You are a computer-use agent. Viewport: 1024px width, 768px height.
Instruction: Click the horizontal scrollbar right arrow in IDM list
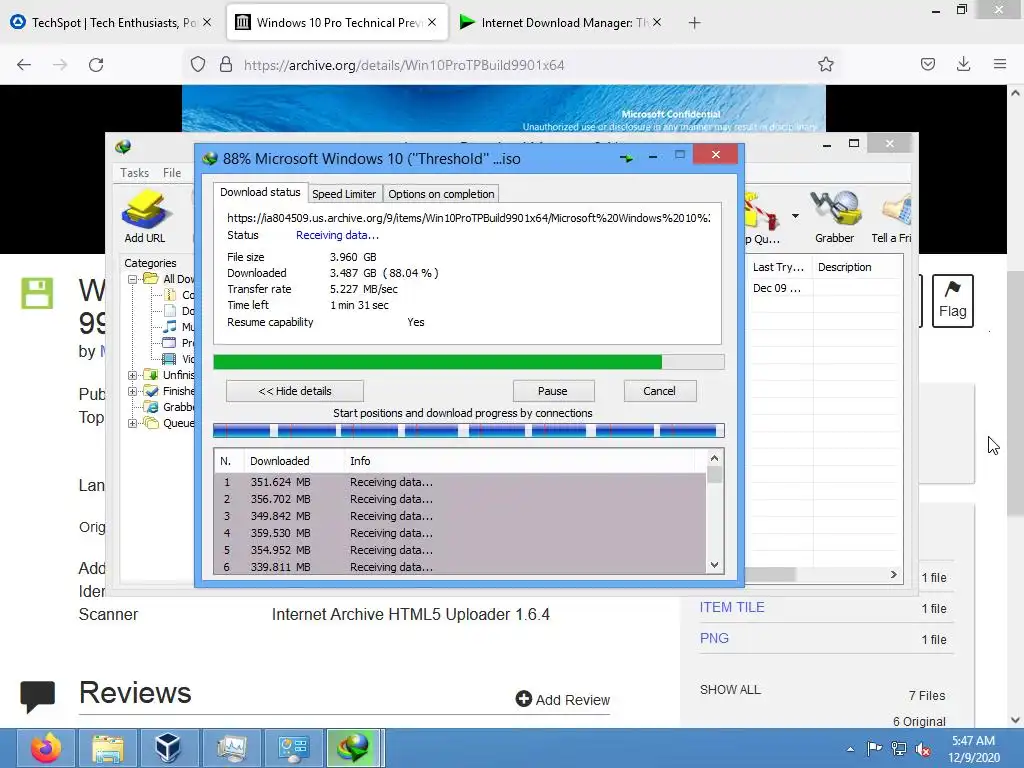(x=893, y=575)
